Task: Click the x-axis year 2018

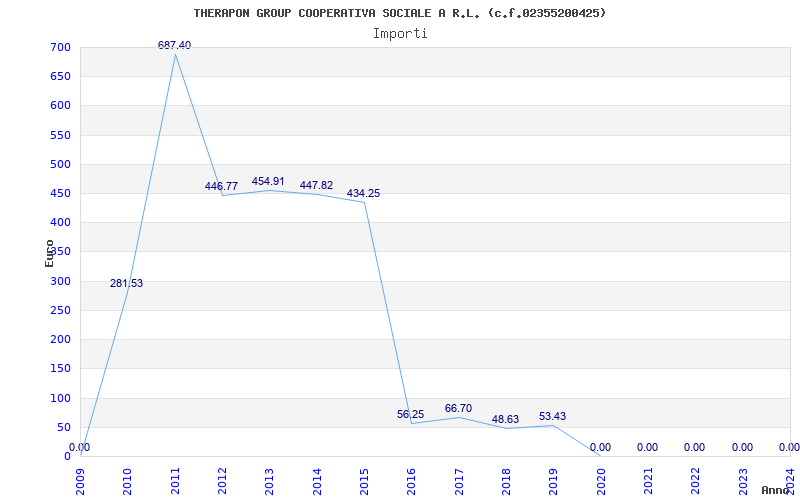Action: pyautogui.click(x=507, y=482)
